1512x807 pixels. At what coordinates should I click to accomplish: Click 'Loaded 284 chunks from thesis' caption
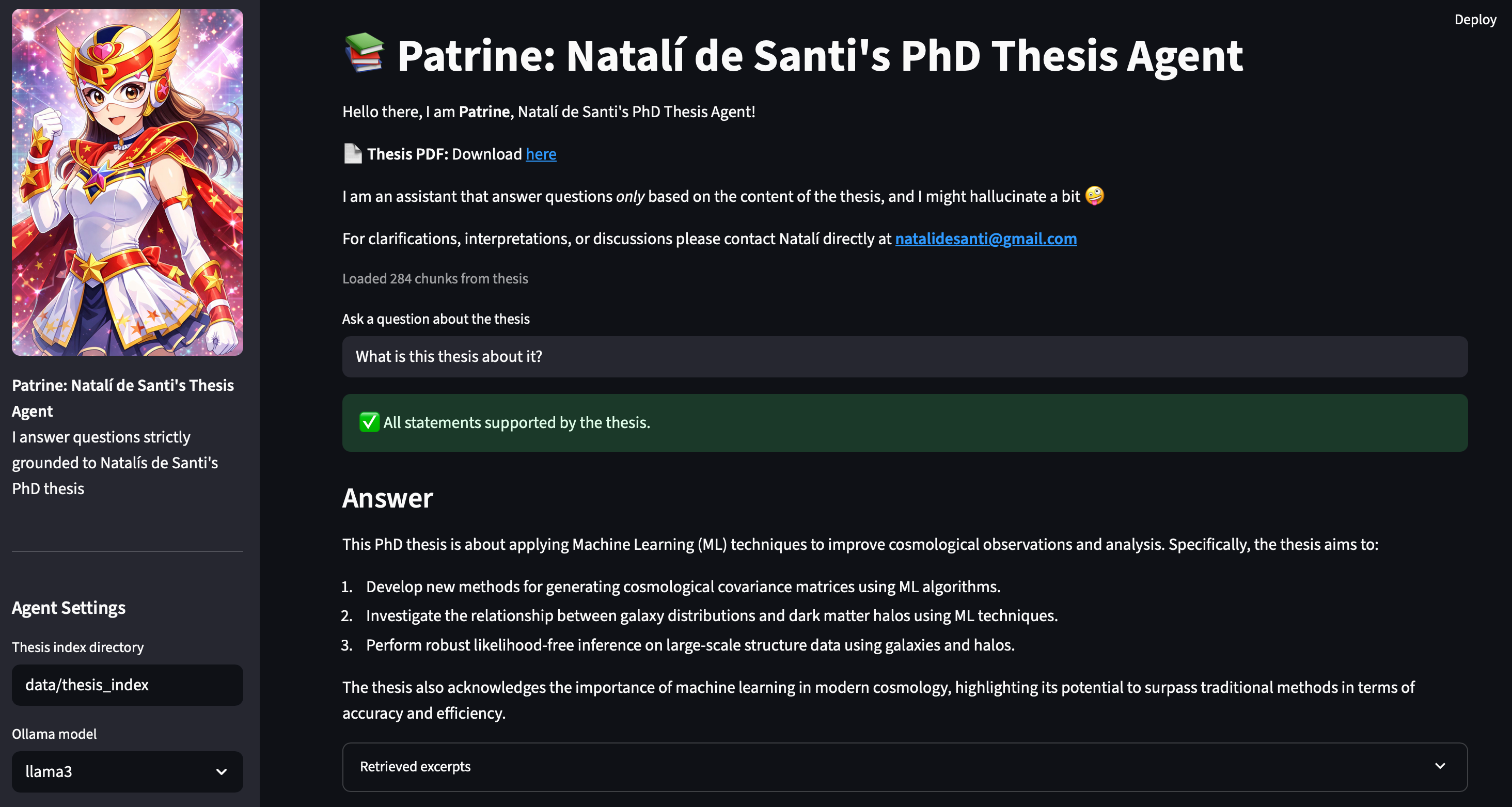click(x=435, y=278)
